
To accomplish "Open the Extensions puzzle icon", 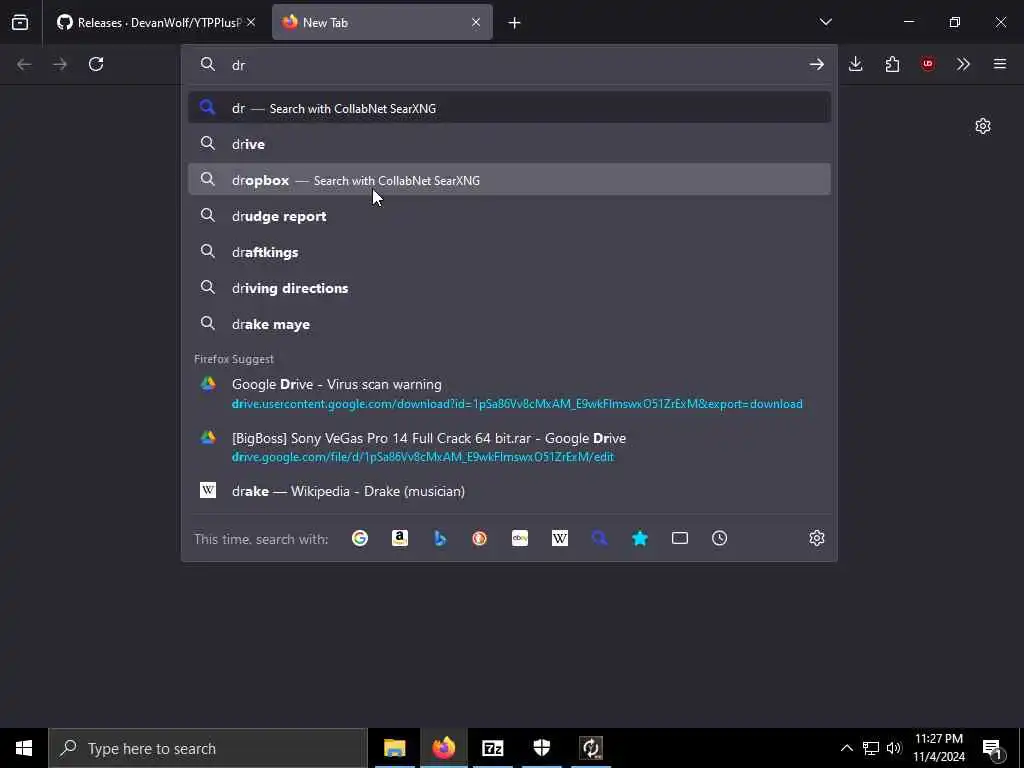I will click(x=892, y=64).
